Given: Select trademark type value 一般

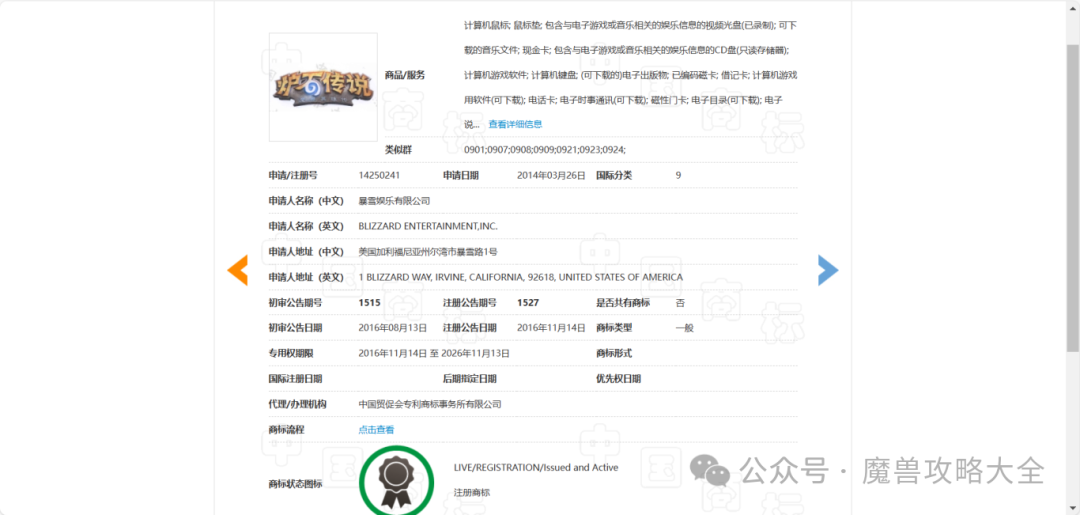Looking at the screenshot, I should coord(685,328).
